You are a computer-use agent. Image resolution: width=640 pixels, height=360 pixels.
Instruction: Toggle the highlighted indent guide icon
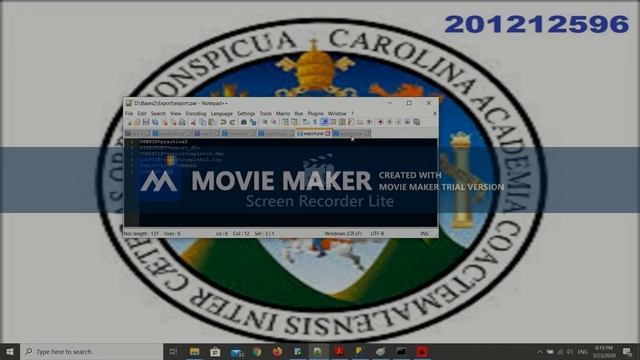[x=324, y=122]
